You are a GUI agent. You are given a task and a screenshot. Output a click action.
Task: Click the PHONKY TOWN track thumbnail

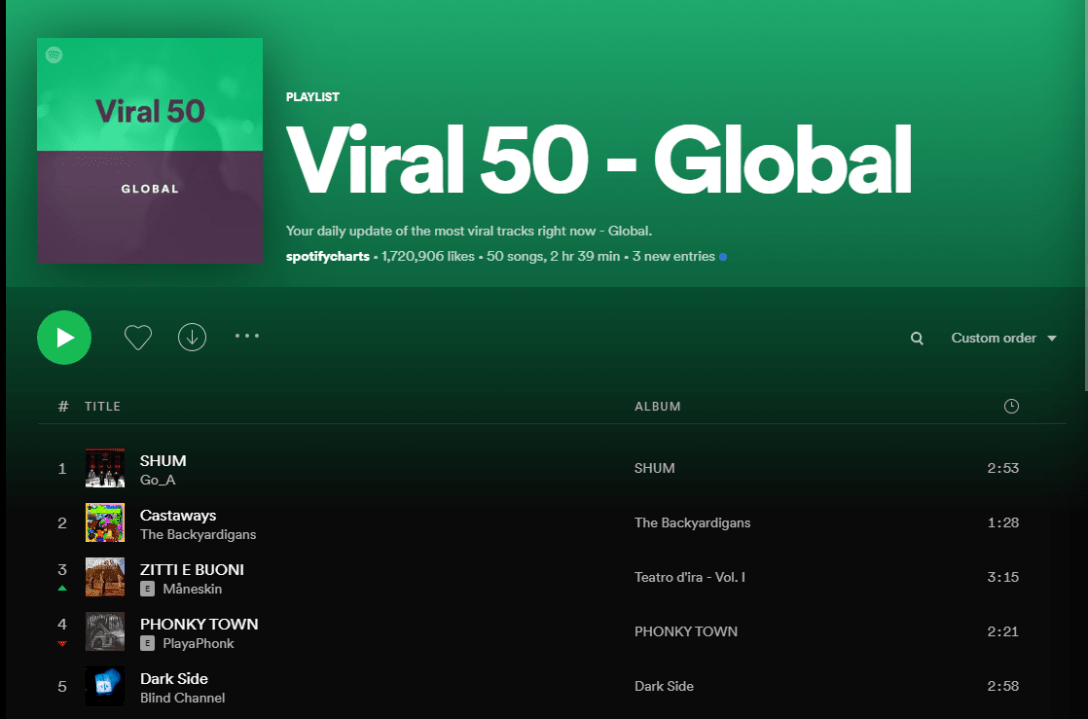pos(105,632)
